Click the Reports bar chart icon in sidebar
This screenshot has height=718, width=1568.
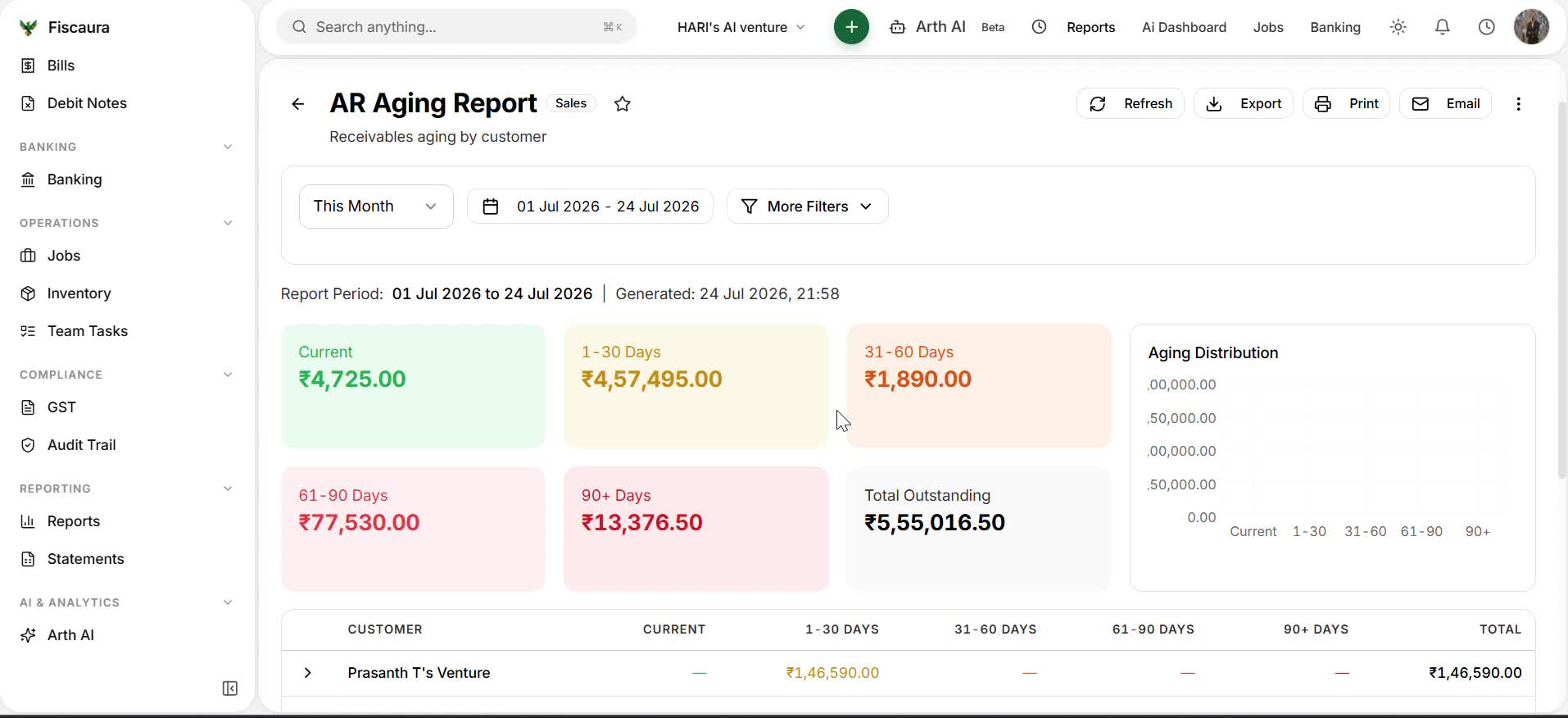point(28,521)
